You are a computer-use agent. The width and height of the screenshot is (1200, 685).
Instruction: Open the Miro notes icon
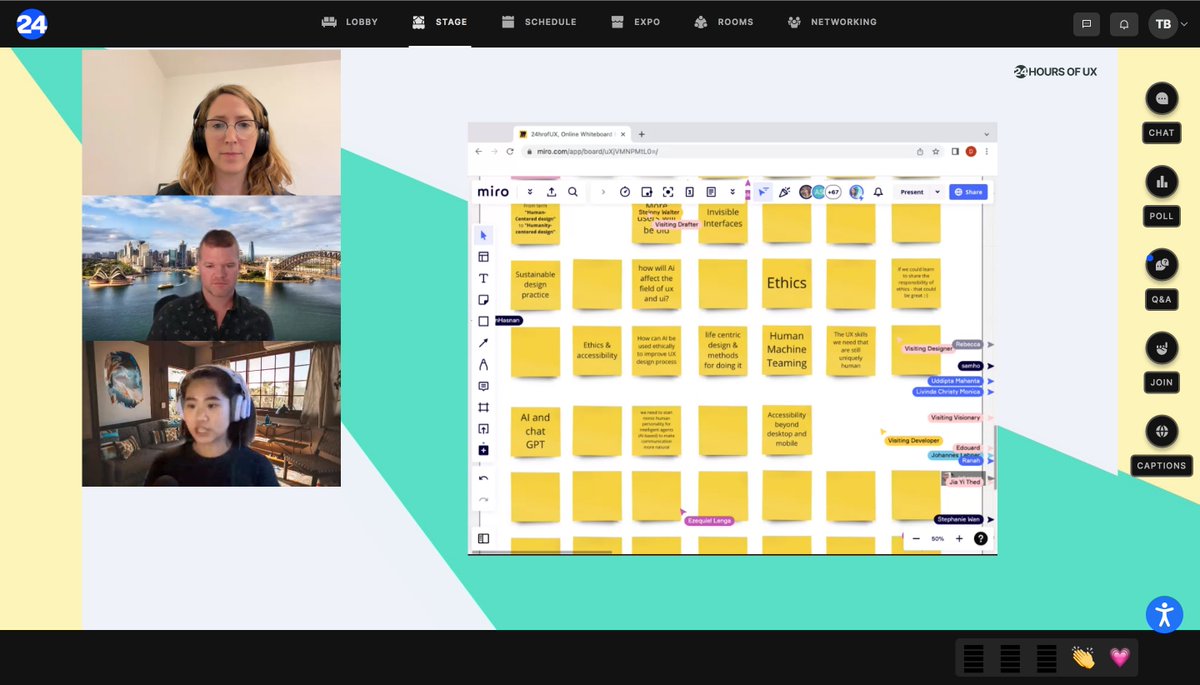click(711, 191)
